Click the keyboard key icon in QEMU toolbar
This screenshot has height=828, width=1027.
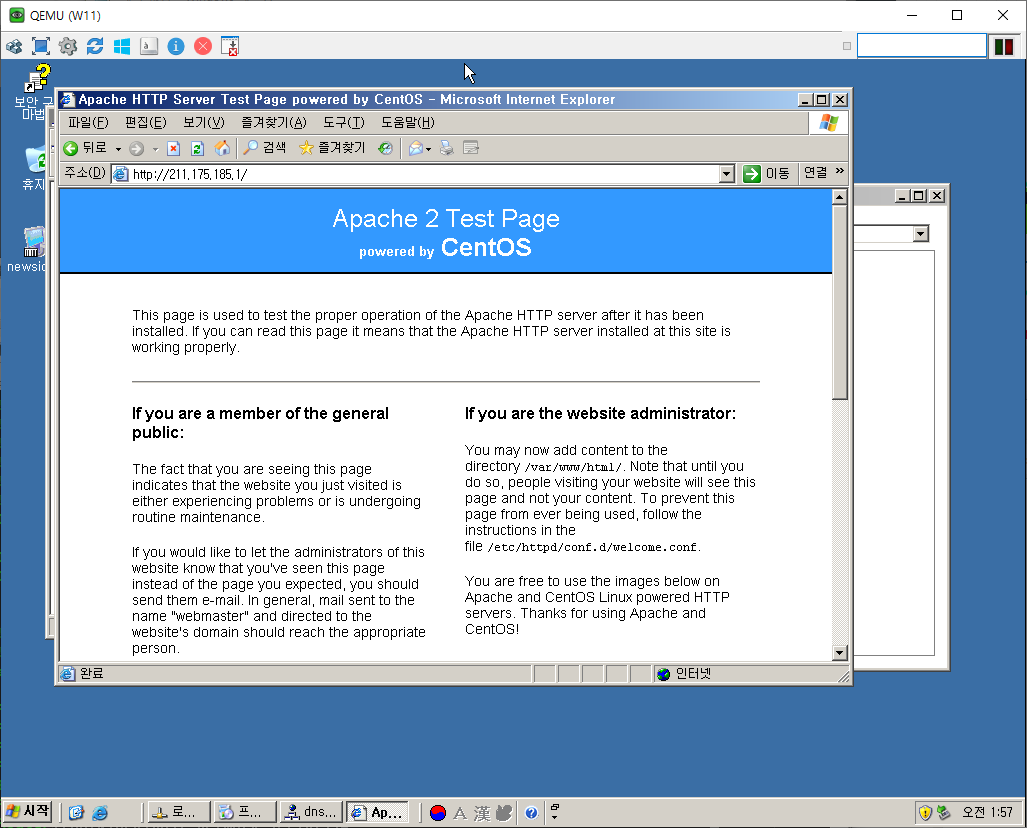(149, 46)
